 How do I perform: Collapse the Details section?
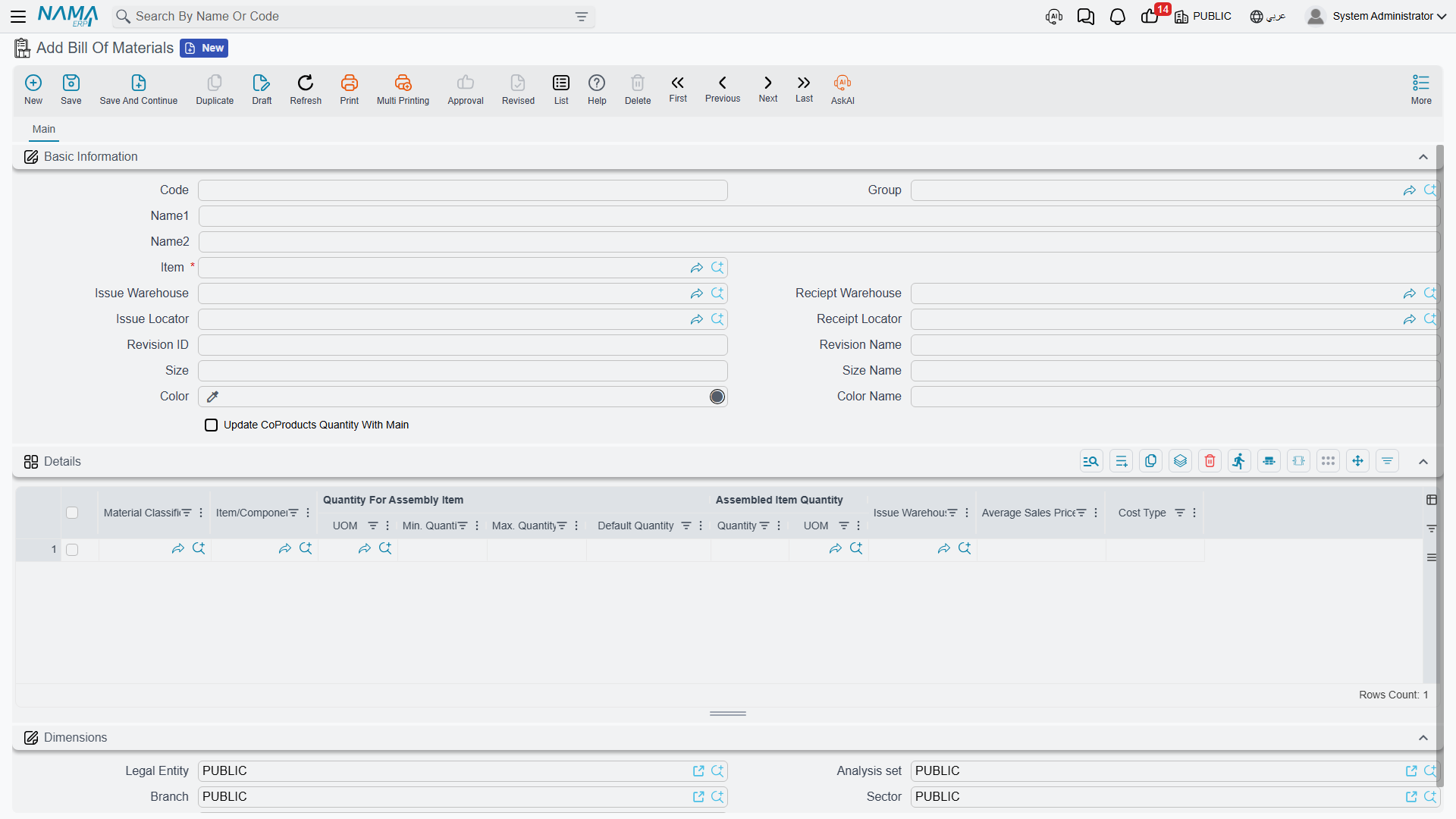1423,462
